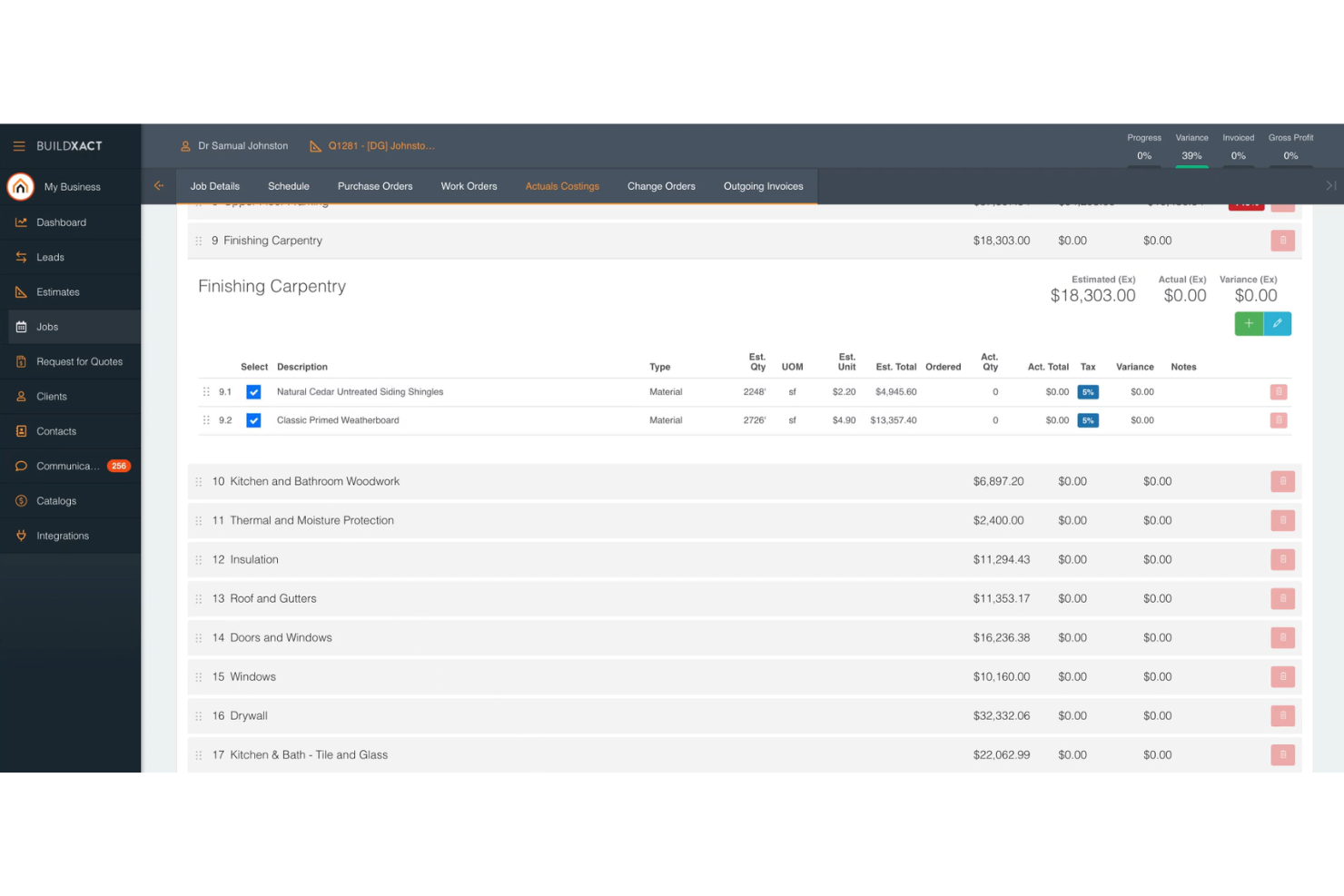Open the hamburger menu at top left
The height and width of the screenshot is (896, 1344).
[18, 145]
